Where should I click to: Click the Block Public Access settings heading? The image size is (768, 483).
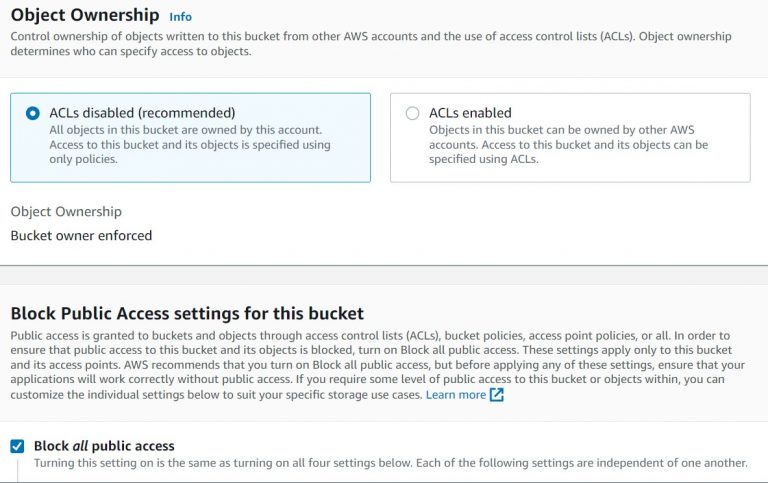click(187, 313)
